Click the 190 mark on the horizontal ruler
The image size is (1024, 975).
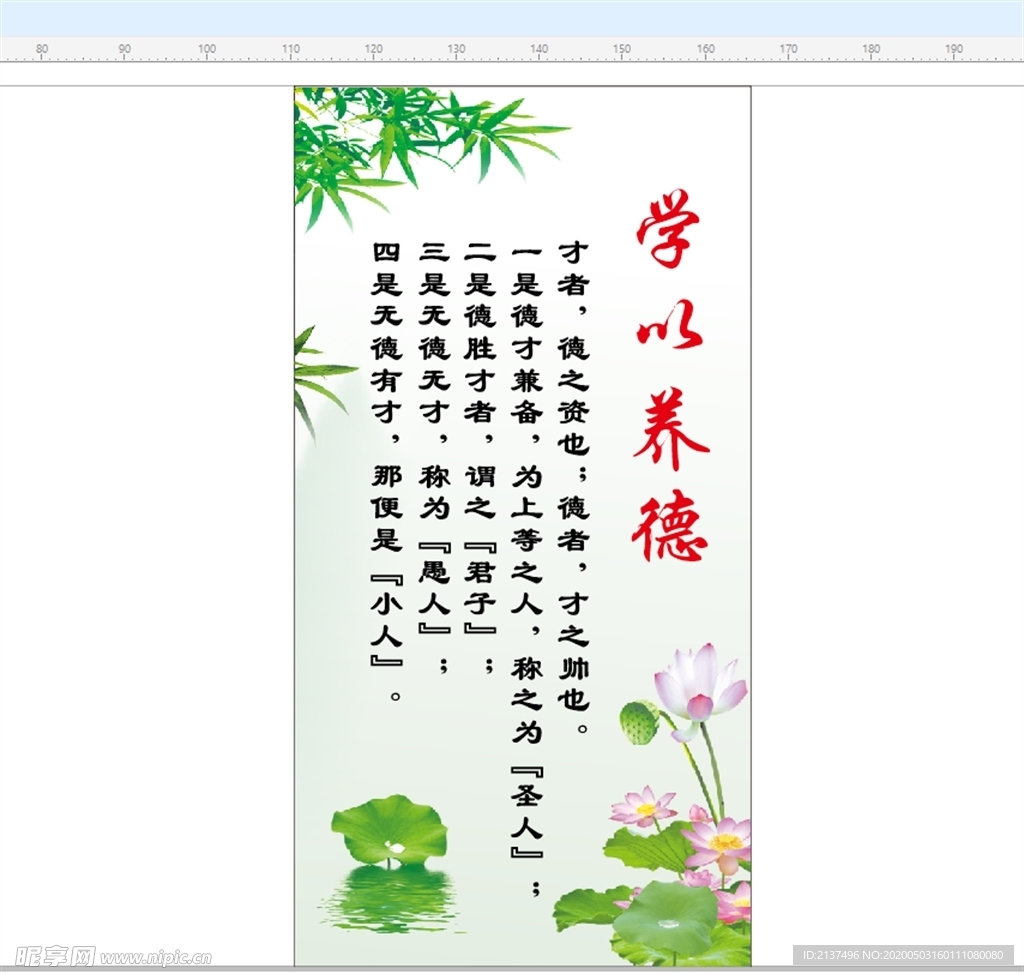[955, 47]
